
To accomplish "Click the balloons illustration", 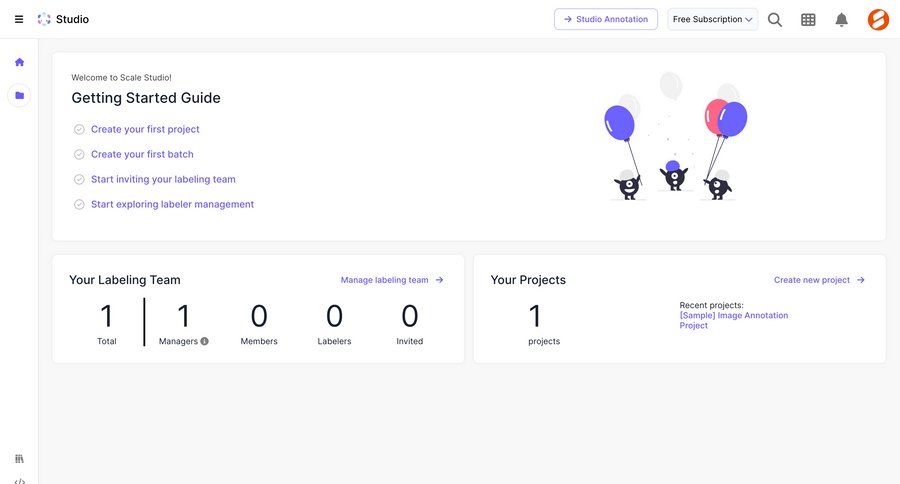I will [x=675, y=137].
